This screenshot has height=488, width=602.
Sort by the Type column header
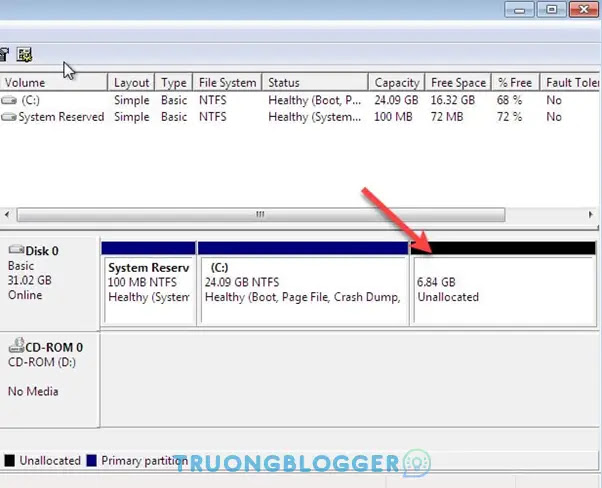pos(174,83)
